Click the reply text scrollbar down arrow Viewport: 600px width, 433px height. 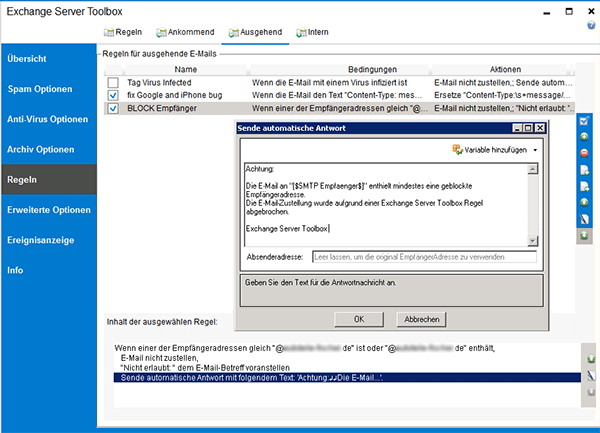[532, 240]
